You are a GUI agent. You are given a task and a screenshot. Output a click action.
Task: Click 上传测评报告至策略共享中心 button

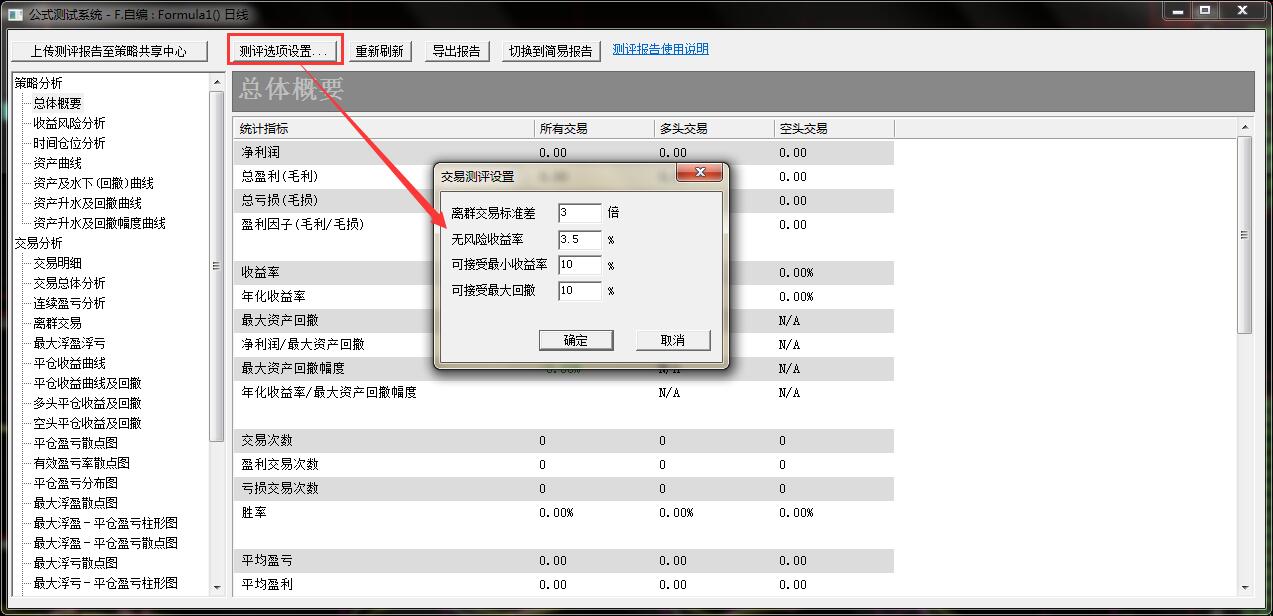click(x=109, y=51)
